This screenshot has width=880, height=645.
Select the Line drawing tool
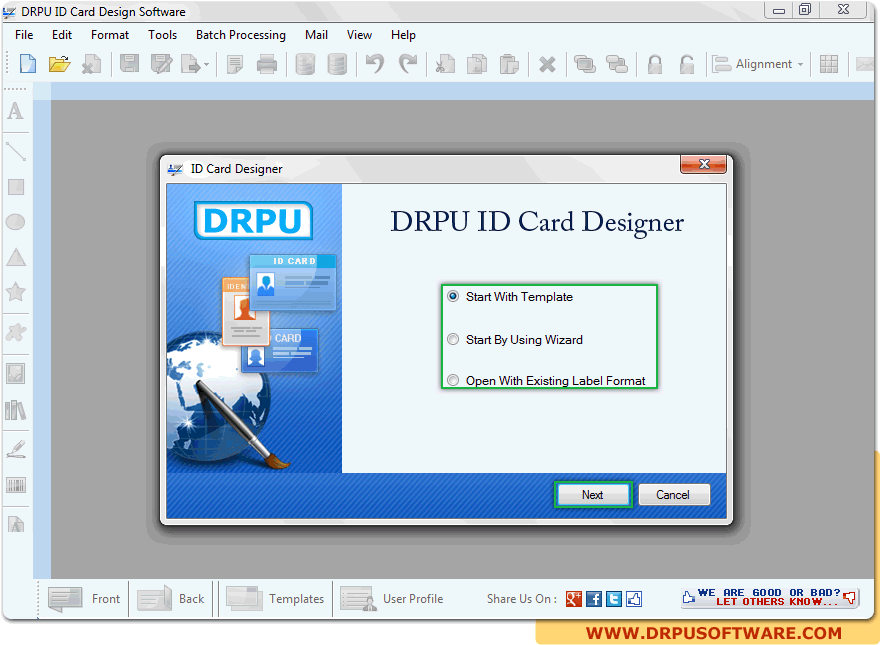coord(16,151)
